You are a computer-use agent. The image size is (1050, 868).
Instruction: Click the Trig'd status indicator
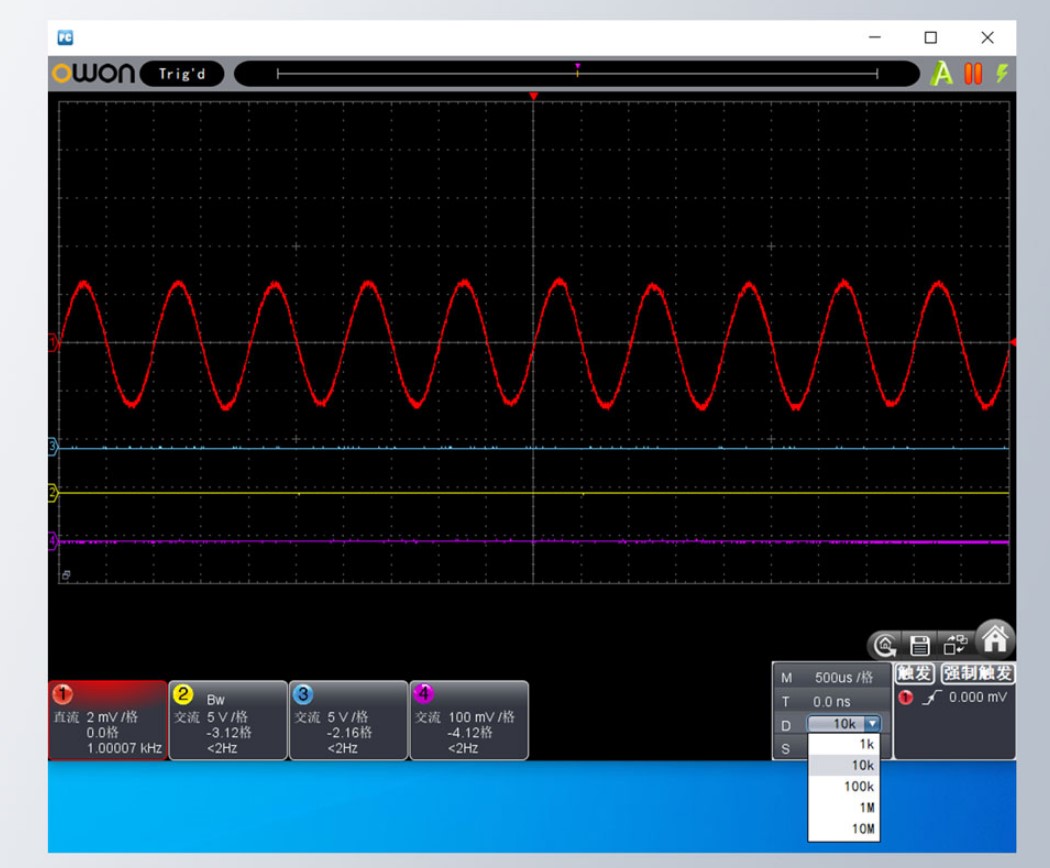pos(181,74)
